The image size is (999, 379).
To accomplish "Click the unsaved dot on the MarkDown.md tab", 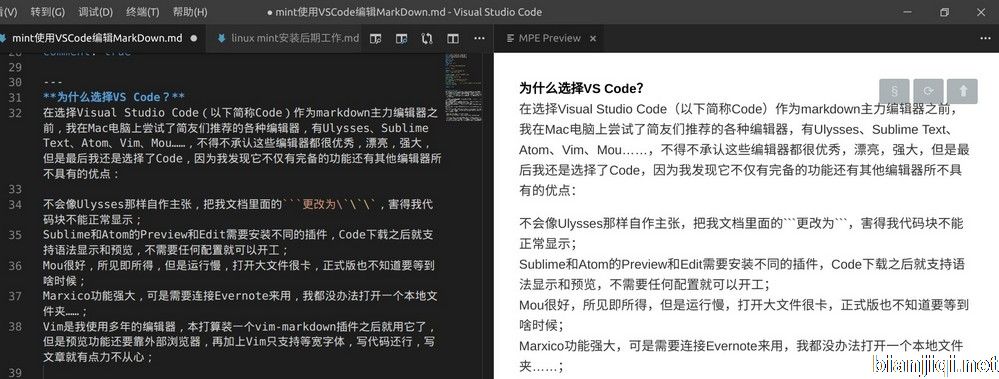I will 194,38.
